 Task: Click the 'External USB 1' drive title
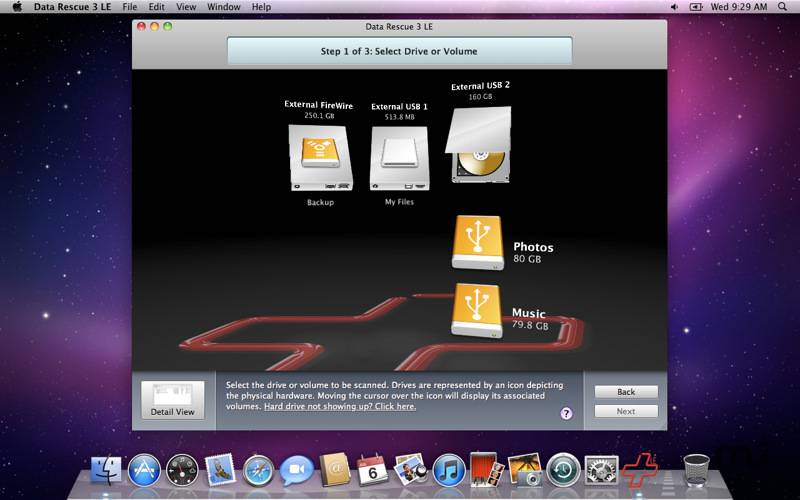399,107
